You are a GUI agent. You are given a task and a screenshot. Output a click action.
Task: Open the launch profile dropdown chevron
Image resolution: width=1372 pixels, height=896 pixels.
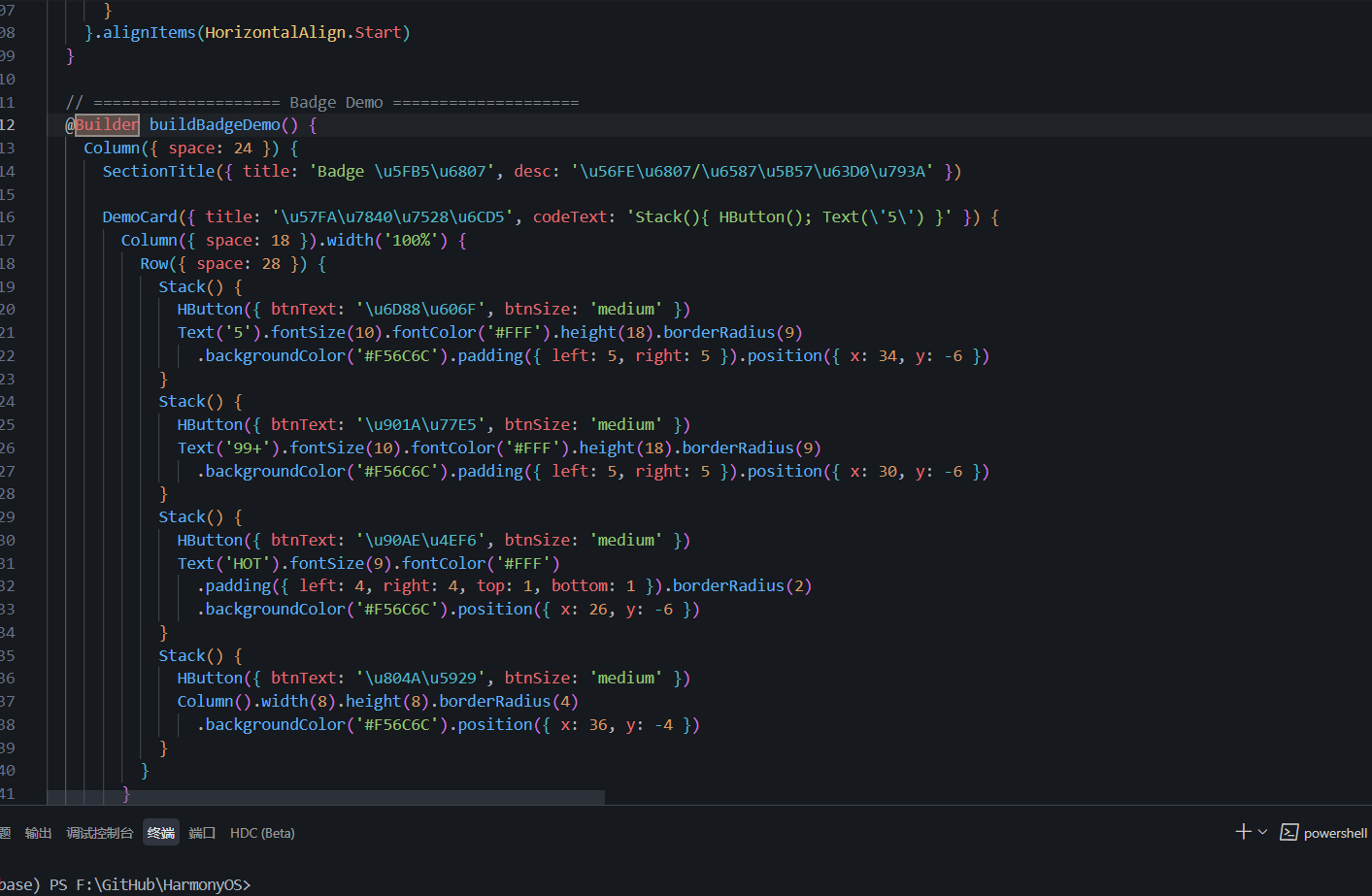click(x=1262, y=832)
